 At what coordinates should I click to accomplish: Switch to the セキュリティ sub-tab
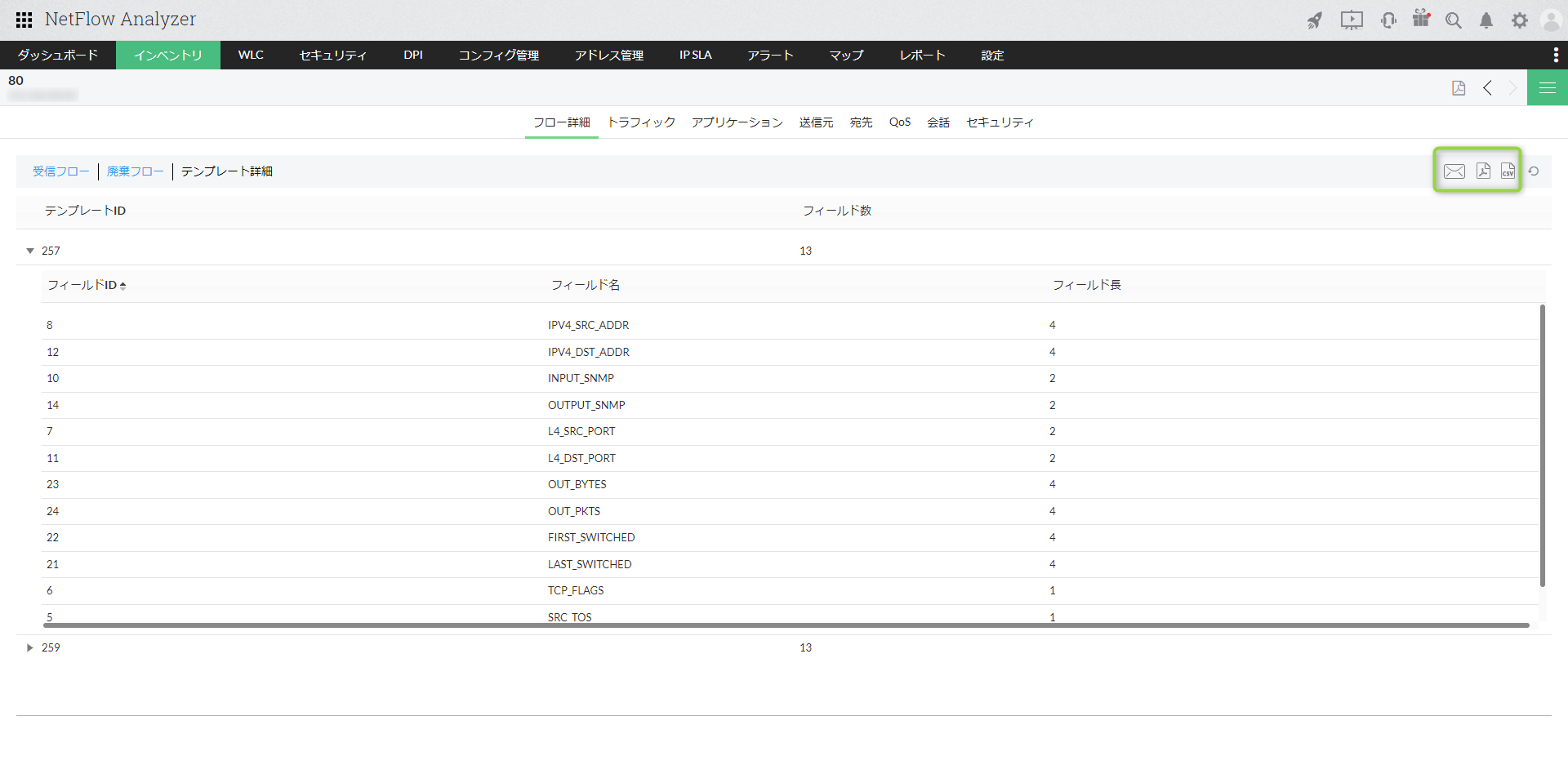click(1000, 122)
